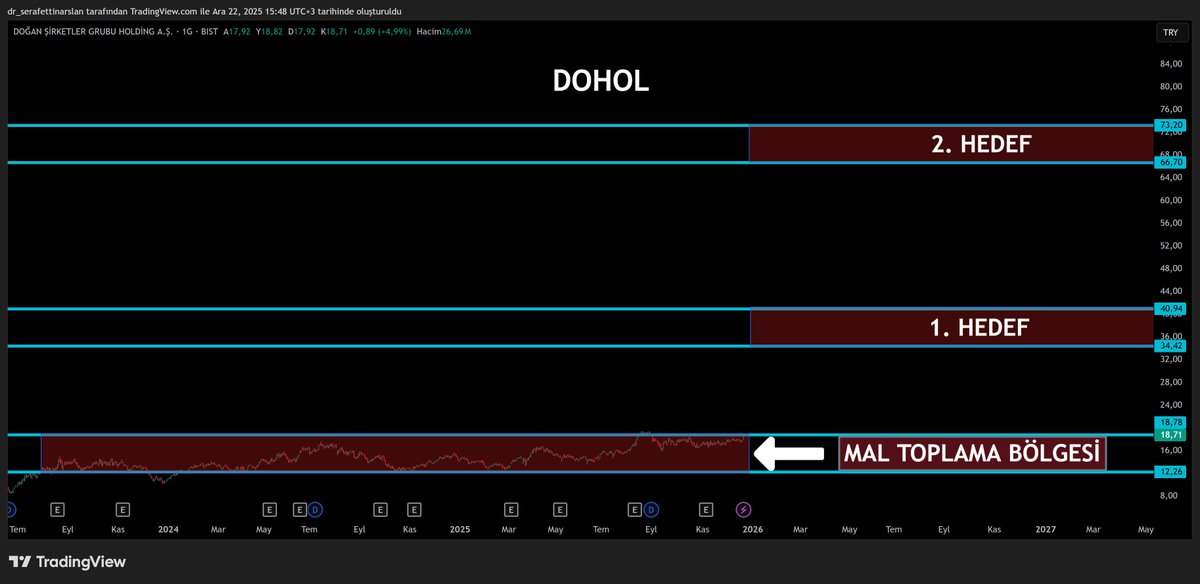Click 2025 on the time axis
This screenshot has height=584, width=1200.
coord(459,528)
